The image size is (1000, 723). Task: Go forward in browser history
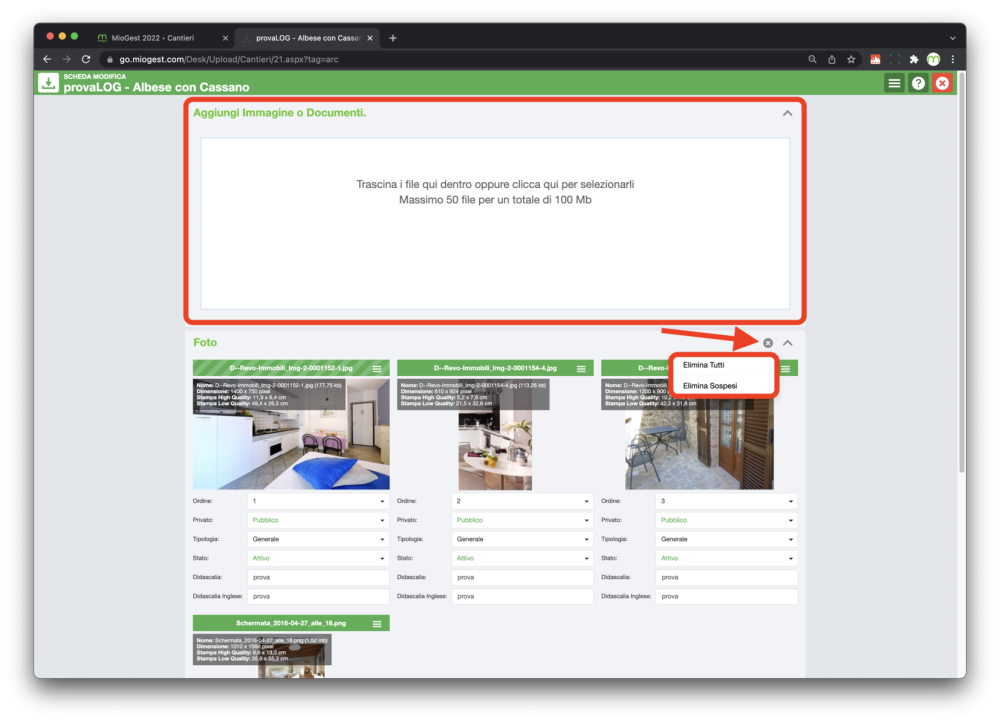click(x=66, y=59)
